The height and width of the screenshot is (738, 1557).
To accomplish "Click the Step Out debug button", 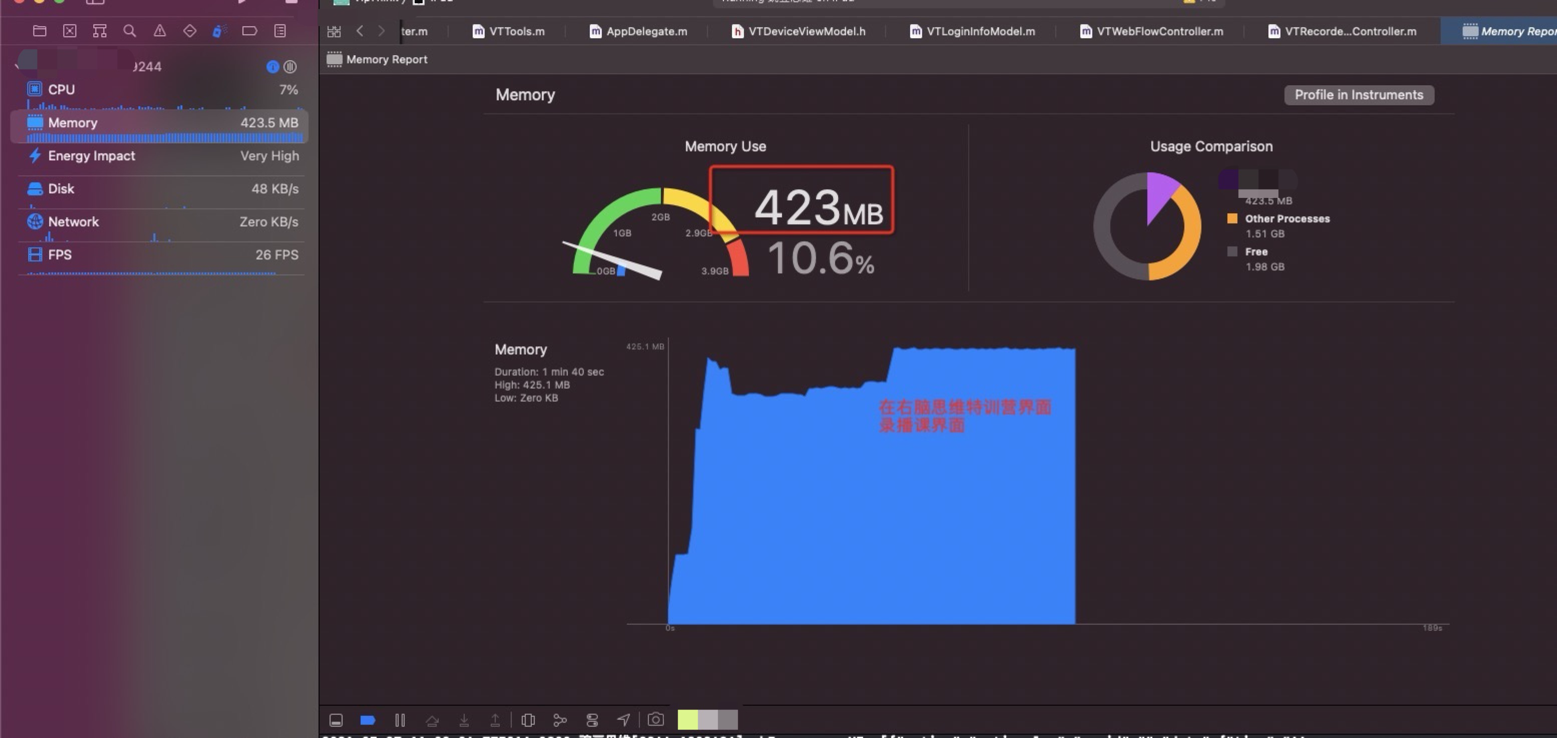I will coord(495,720).
